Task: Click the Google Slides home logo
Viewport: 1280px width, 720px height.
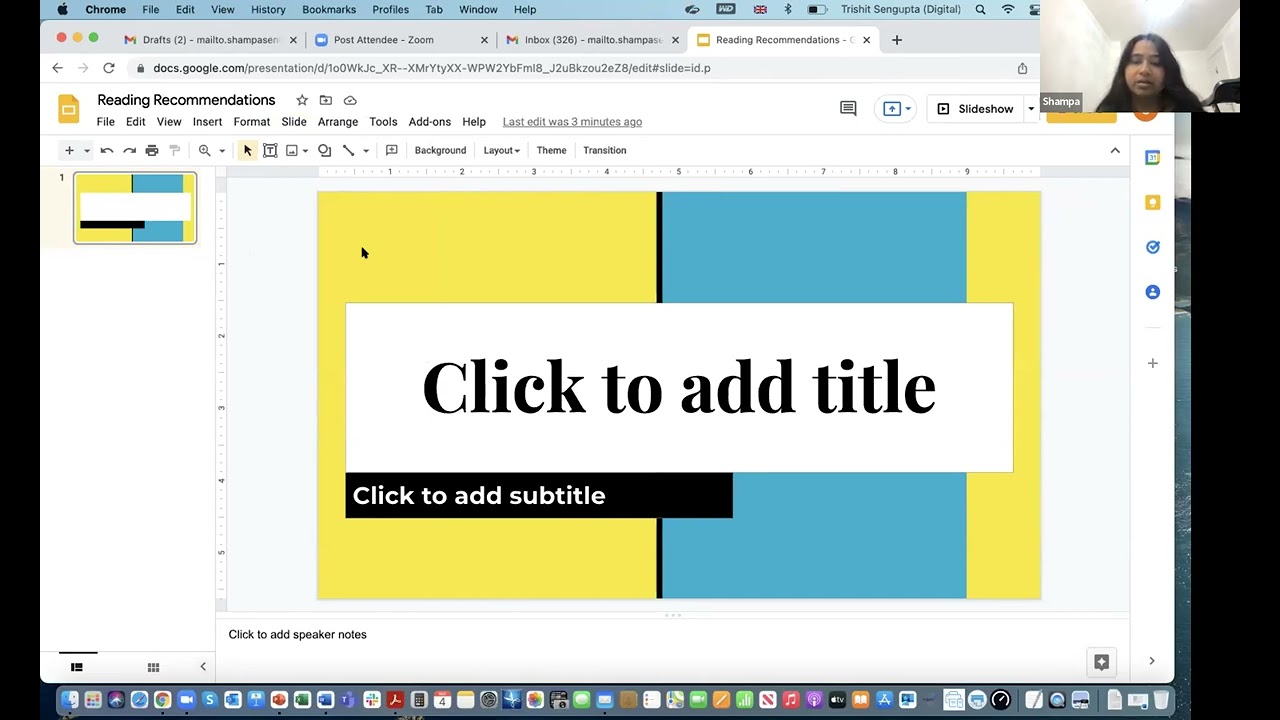Action: pyautogui.click(x=68, y=109)
